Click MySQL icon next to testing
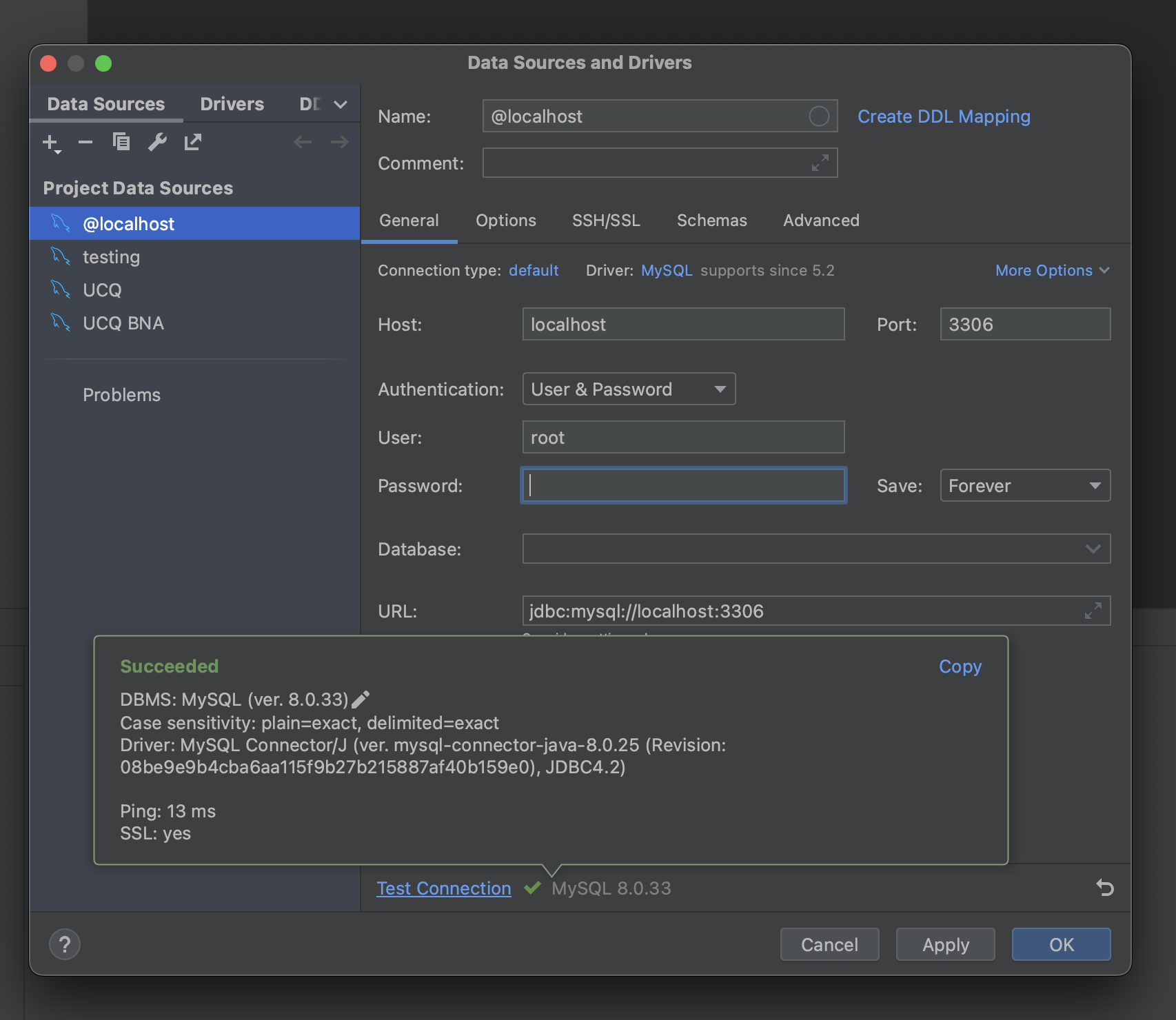 point(61,256)
